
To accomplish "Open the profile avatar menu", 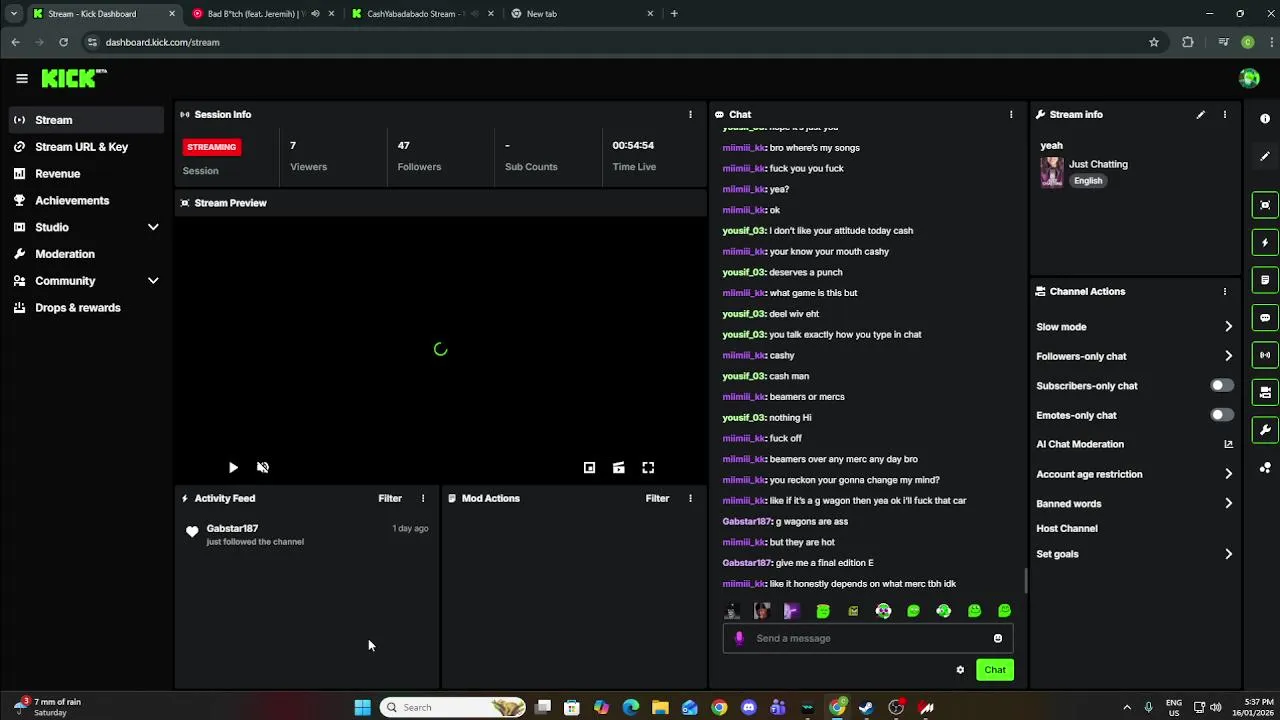I will 1249,78.
